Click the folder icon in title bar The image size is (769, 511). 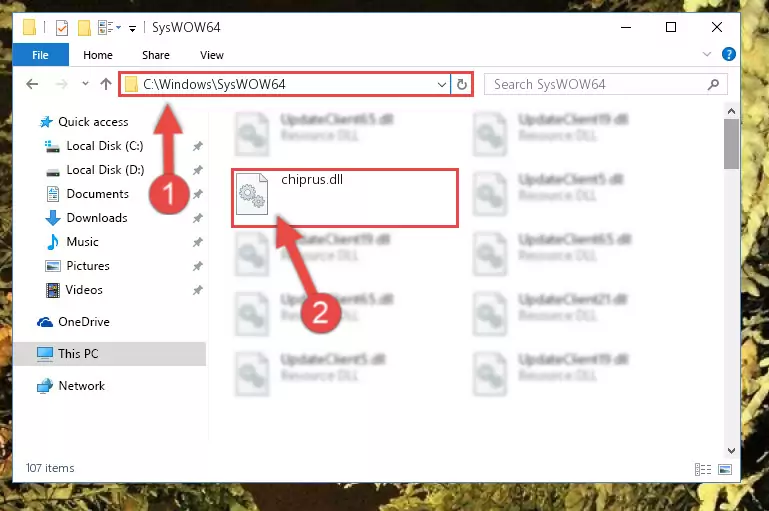click(29, 27)
